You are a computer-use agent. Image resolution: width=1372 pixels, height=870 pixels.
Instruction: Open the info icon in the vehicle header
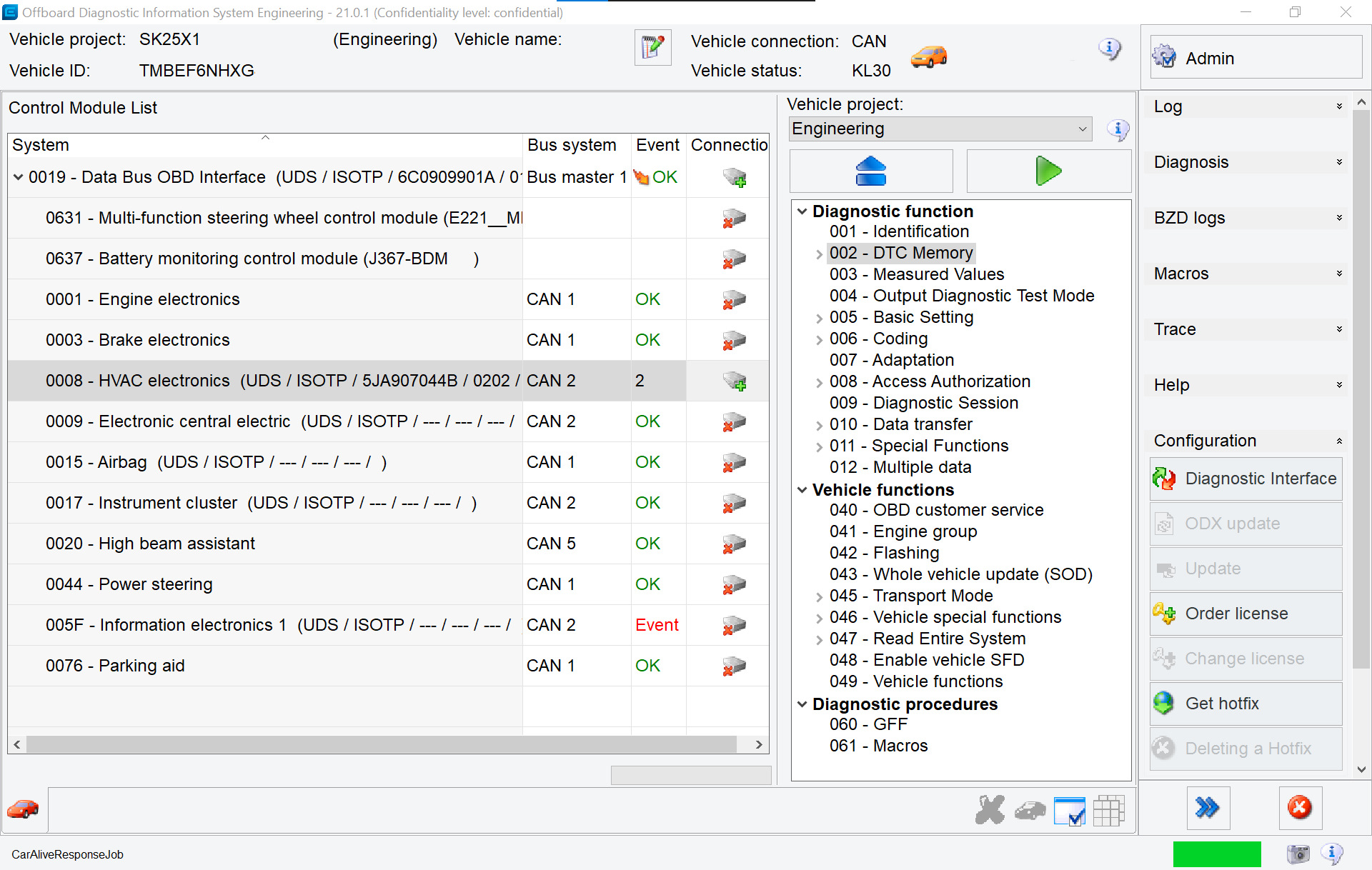[1109, 49]
